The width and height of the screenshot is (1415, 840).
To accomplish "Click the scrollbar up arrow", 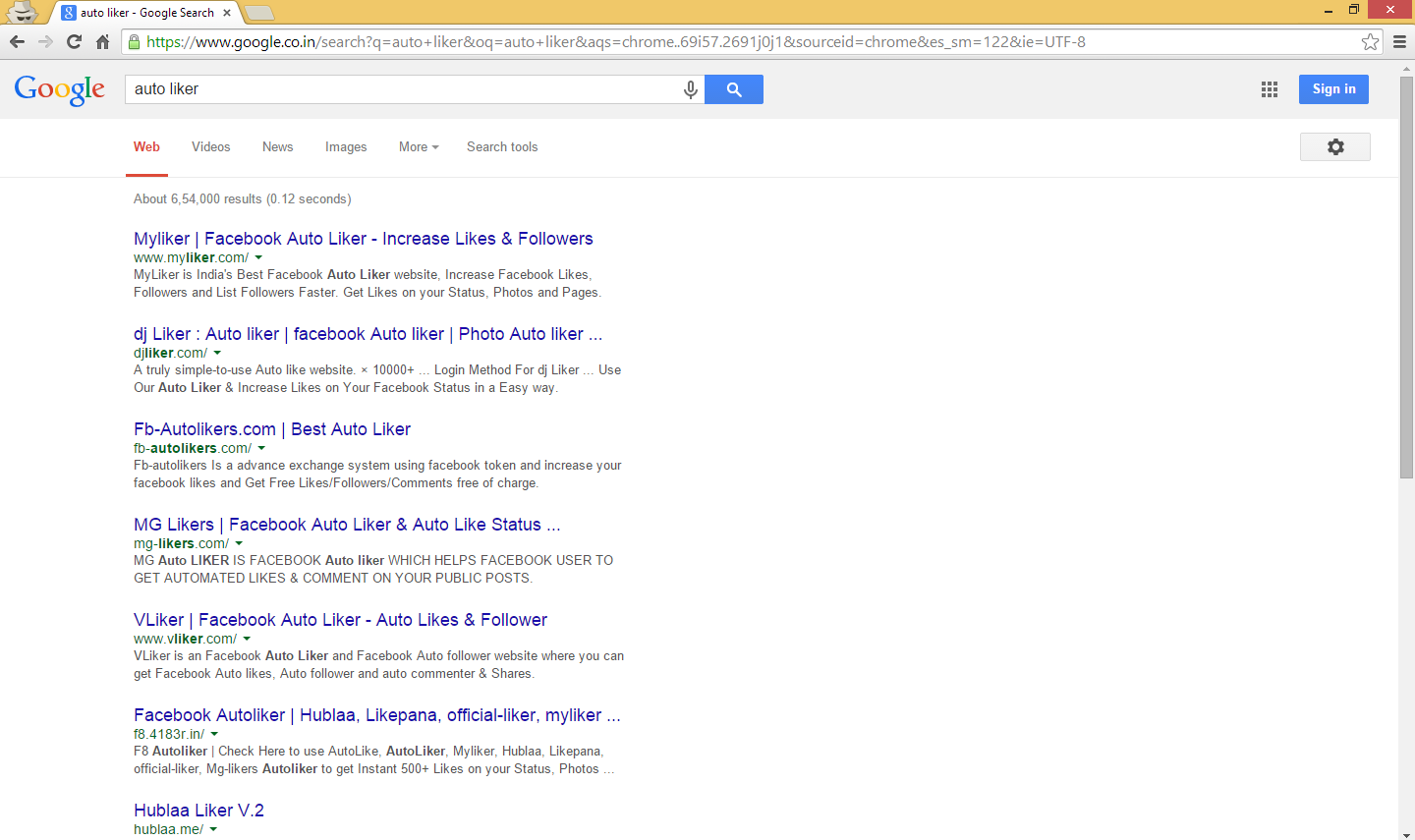I will [1406, 67].
